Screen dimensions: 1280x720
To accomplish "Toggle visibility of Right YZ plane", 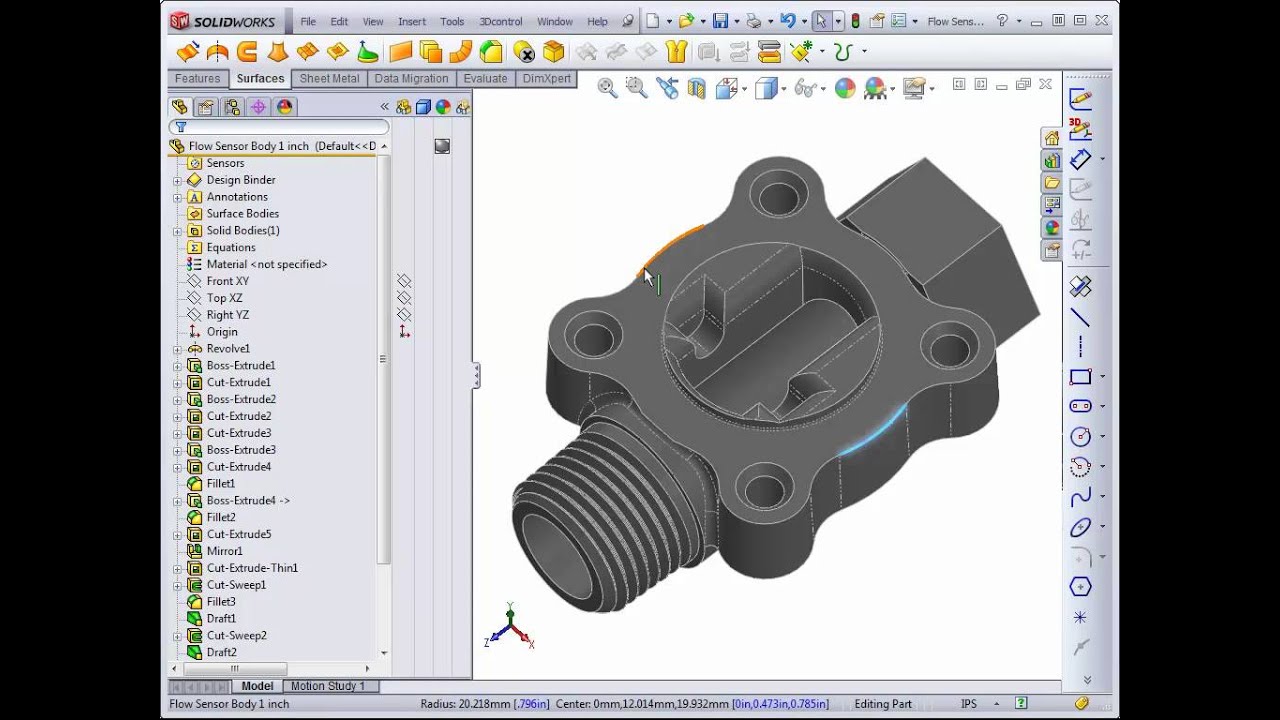I will tap(404, 315).
